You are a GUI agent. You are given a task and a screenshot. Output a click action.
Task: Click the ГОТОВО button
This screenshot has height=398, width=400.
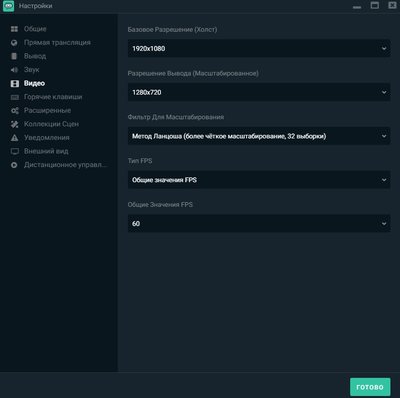coord(370,387)
